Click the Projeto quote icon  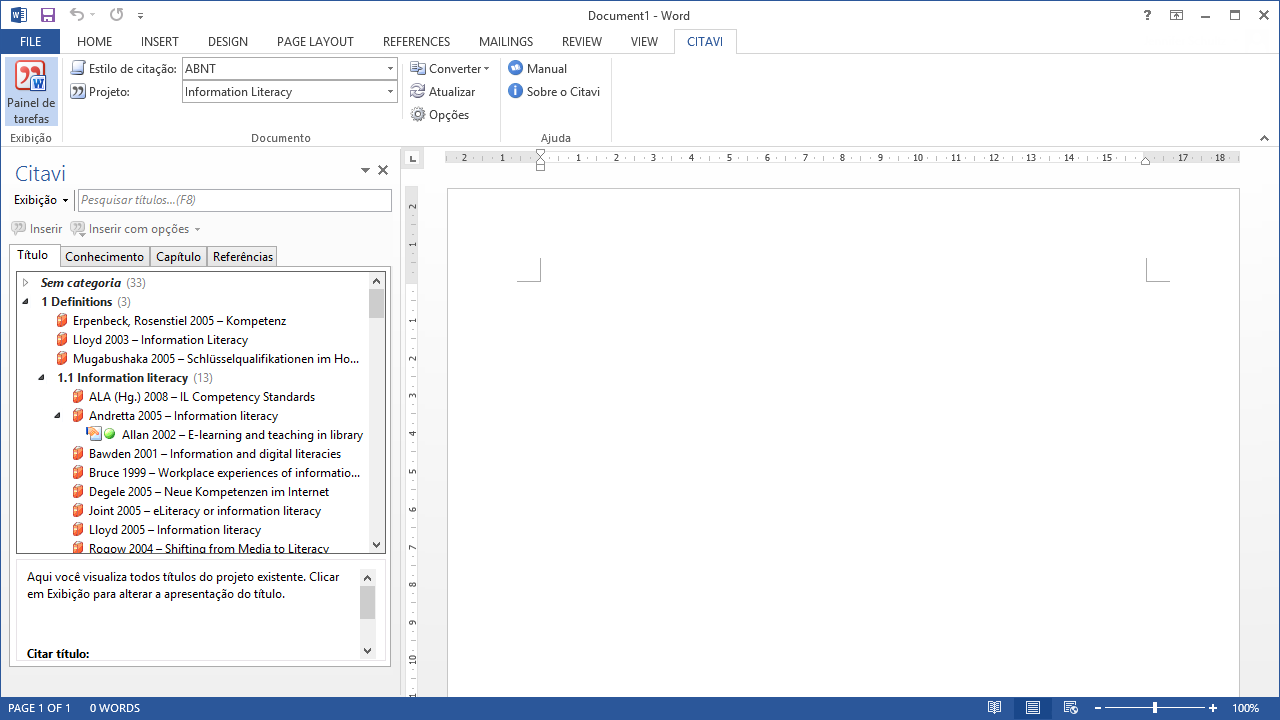coord(78,91)
